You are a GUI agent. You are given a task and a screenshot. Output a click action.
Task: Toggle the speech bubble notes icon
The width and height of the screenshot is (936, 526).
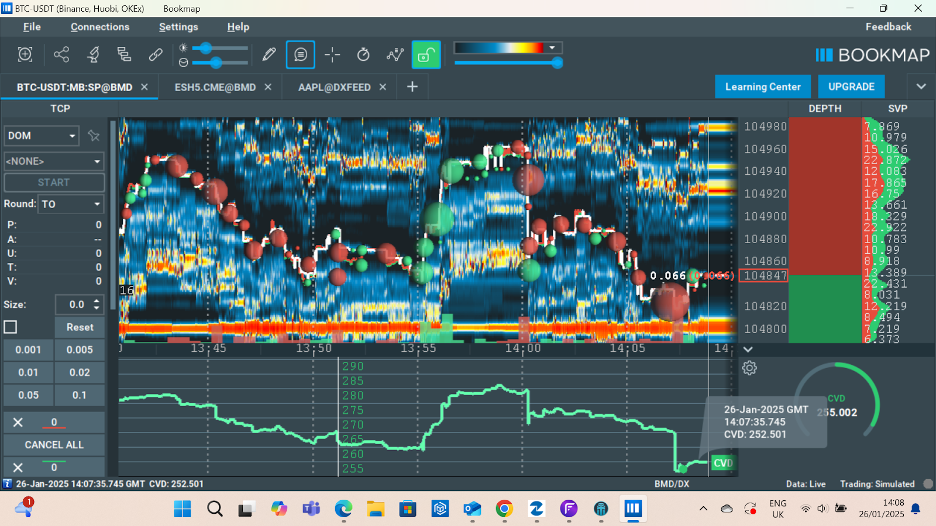point(300,54)
